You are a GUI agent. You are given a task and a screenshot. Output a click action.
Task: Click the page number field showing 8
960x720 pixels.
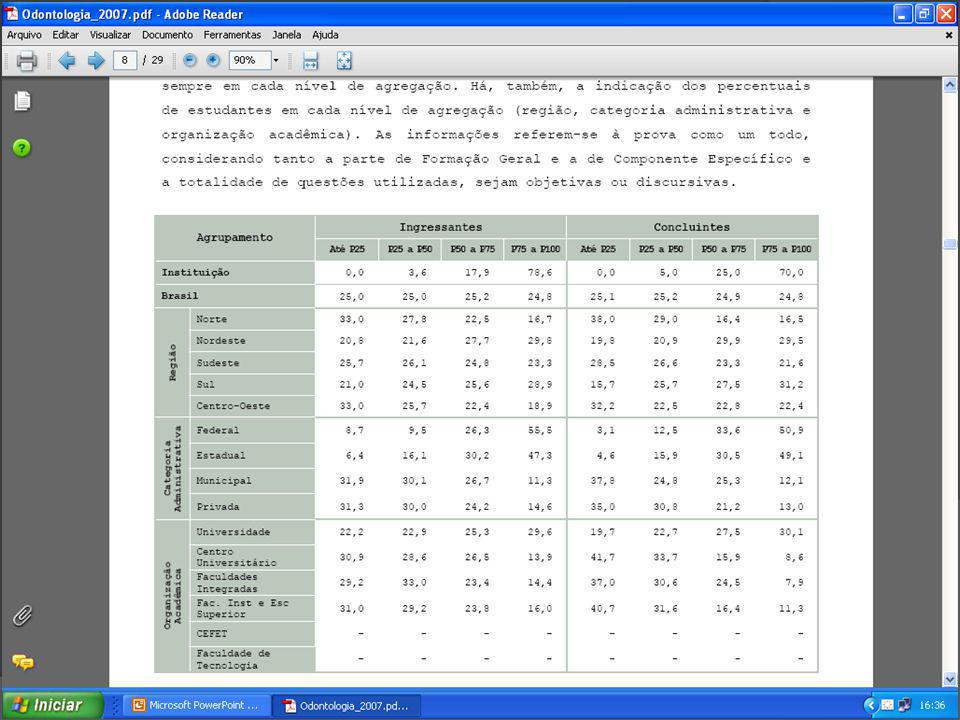[125, 60]
